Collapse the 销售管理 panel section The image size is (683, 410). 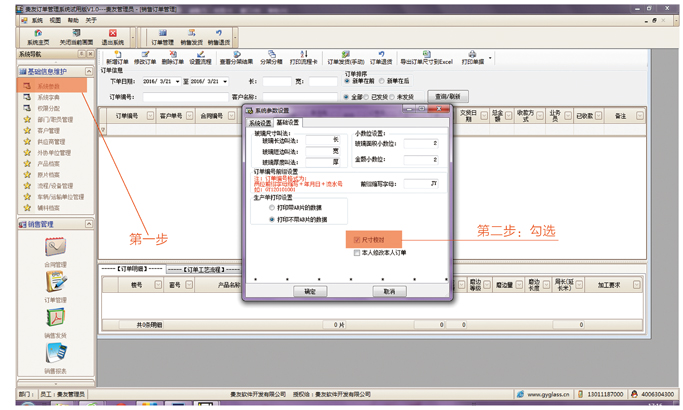pos(88,225)
